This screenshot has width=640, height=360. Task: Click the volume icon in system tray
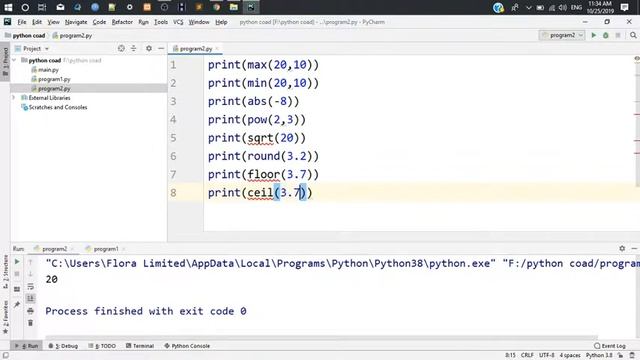563,7
